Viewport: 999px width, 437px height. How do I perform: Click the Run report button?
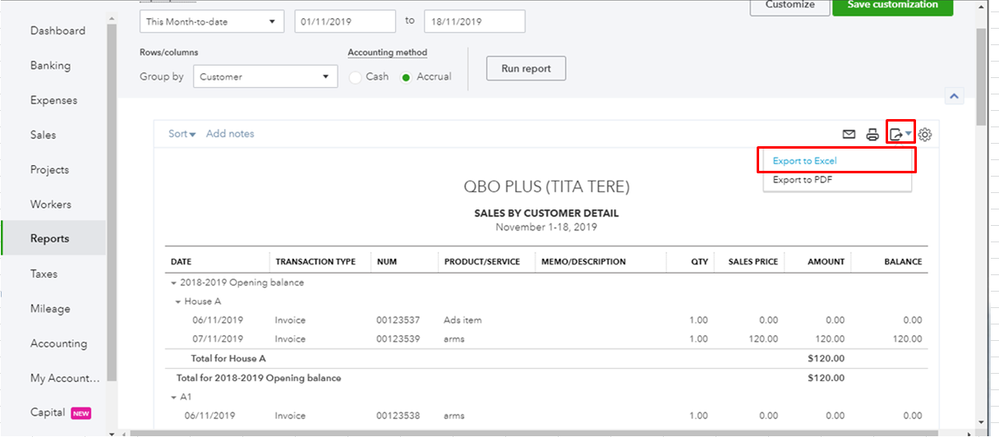(526, 69)
